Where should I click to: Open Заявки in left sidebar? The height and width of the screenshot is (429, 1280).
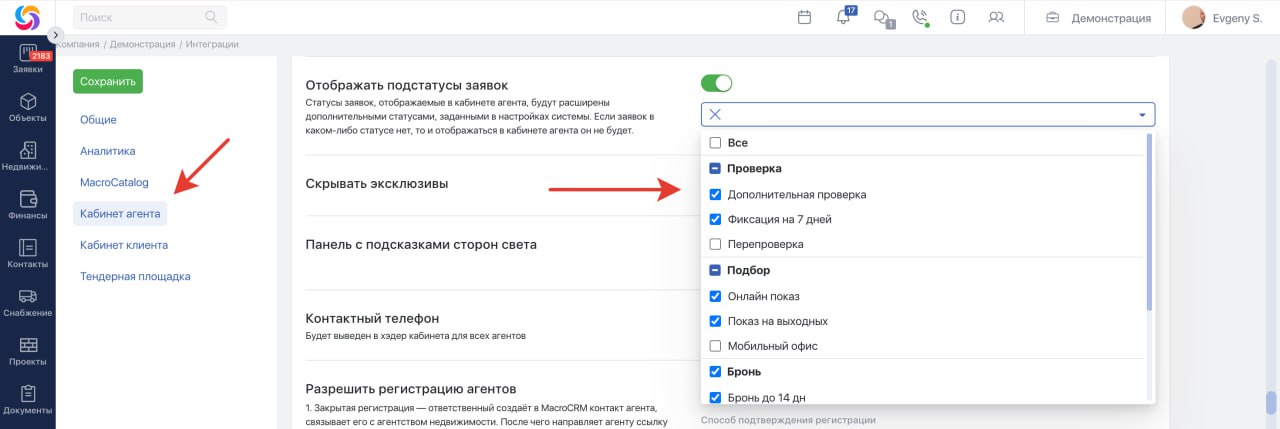(x=27, y=60)
